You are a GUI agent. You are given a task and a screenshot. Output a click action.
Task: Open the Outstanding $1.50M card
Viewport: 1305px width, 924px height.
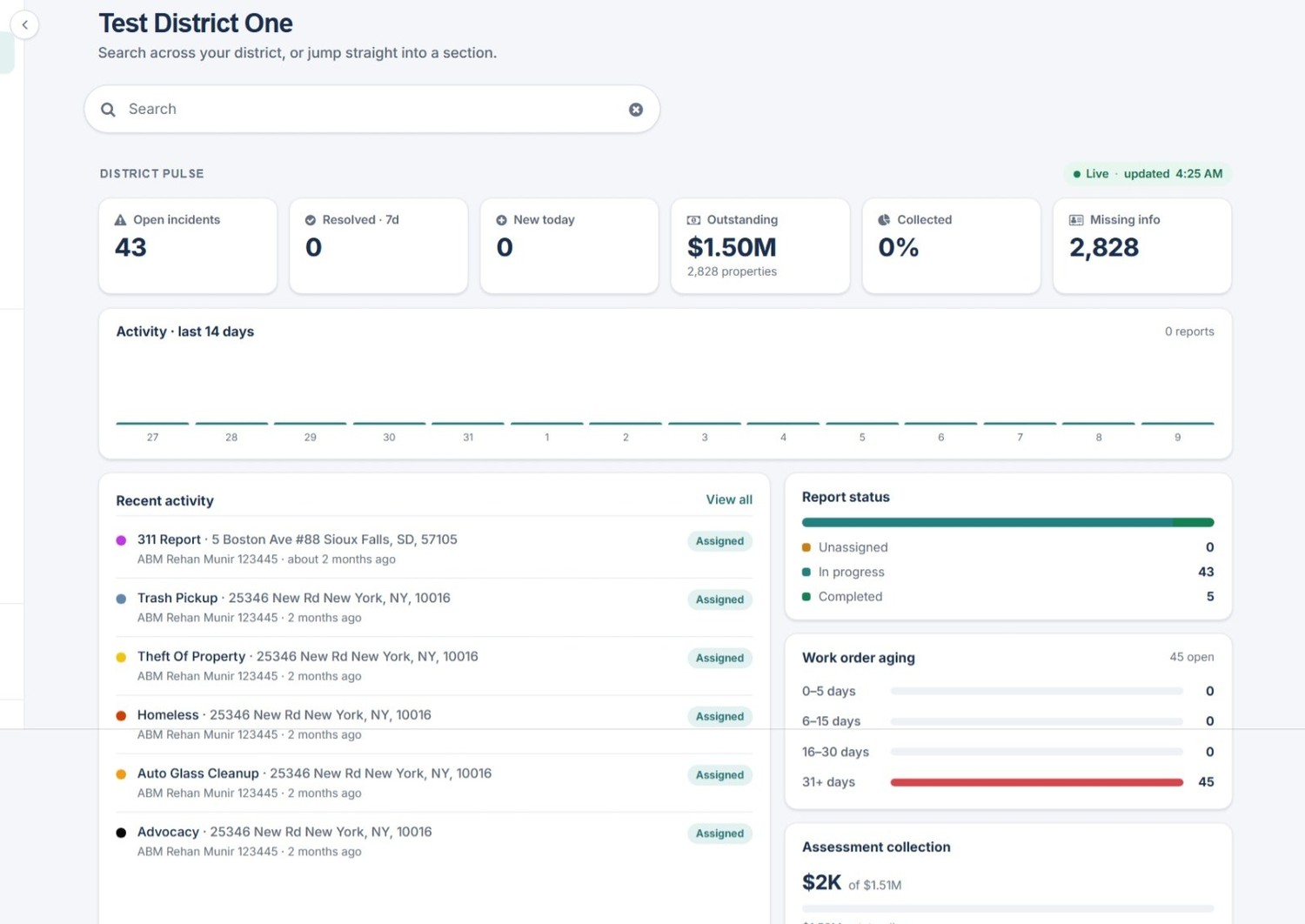[760, 246]
